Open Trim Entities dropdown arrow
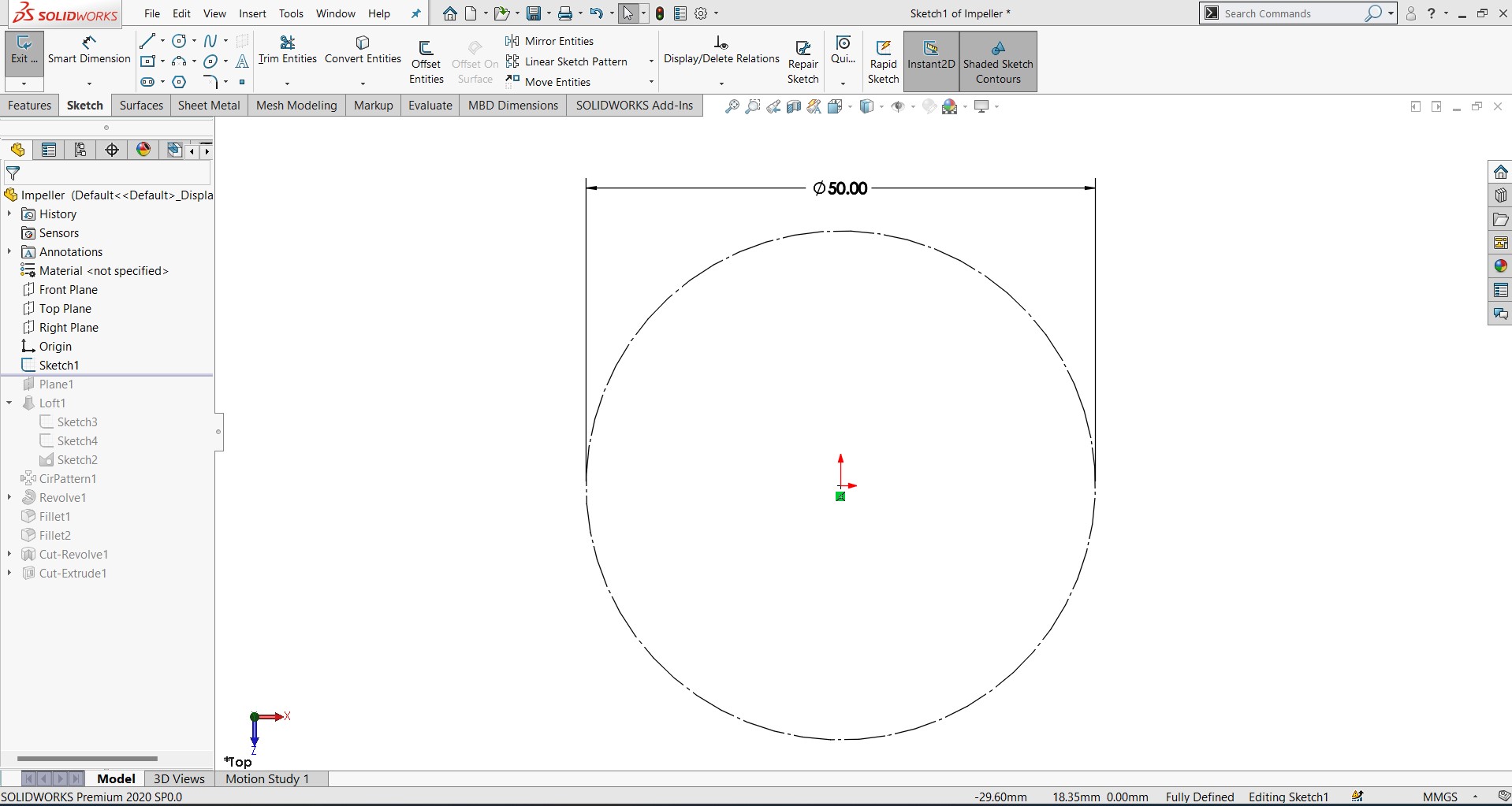The height and width of the screenshot is (806, 1512). [287, 83]
